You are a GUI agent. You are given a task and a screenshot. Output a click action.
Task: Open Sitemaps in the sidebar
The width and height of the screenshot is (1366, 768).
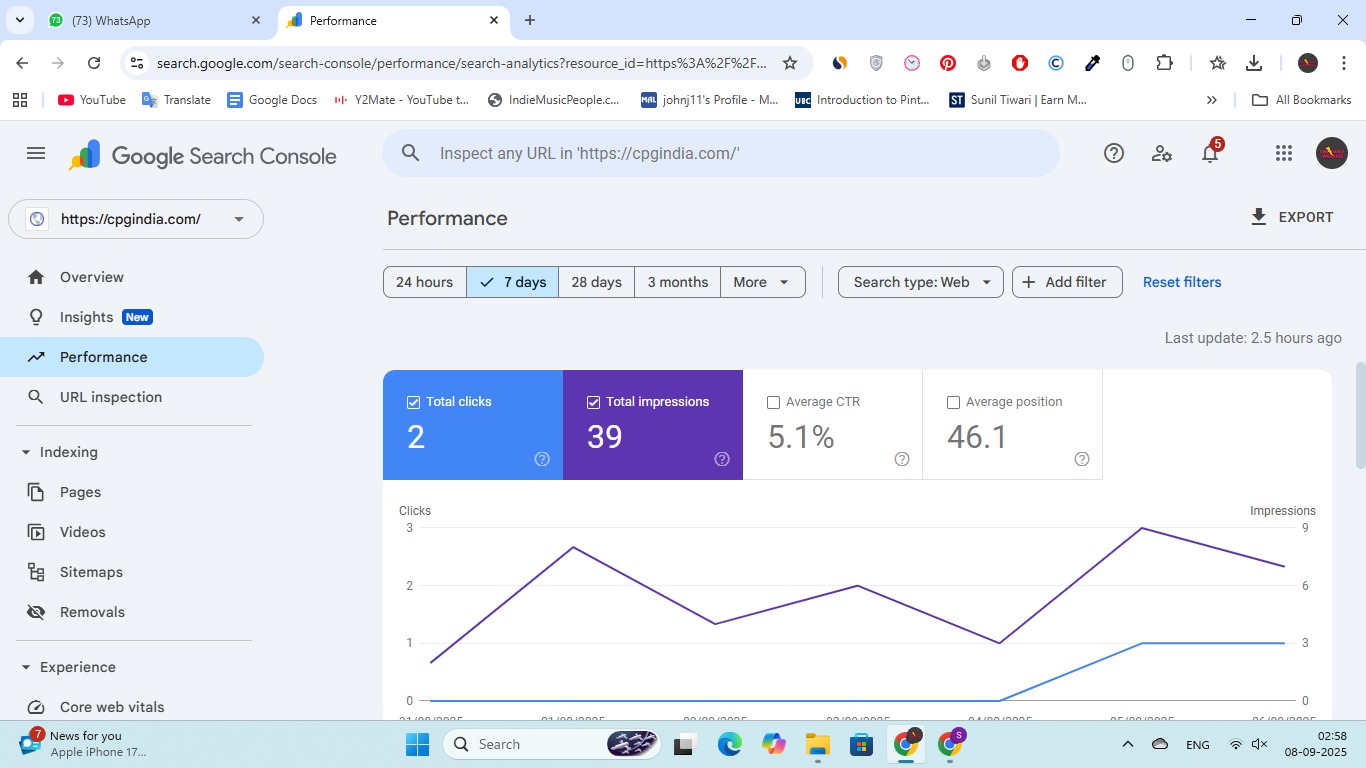point(132,572)
